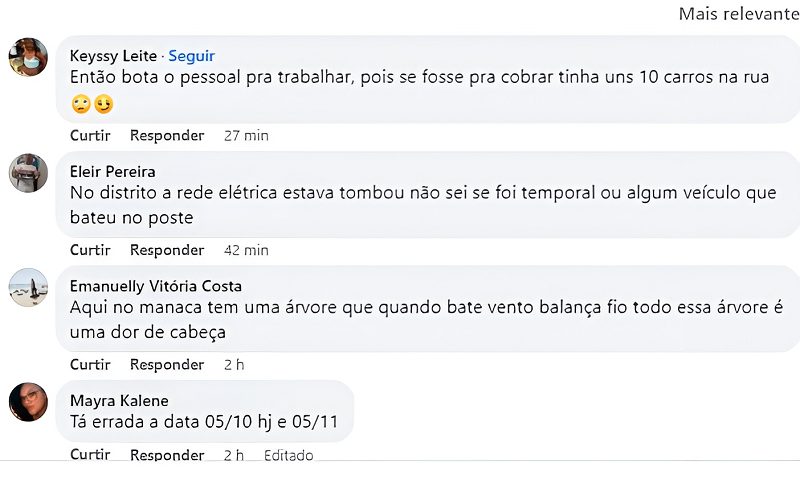Open the 'Mais relevante' sort dropdown

tap(738, 14)
